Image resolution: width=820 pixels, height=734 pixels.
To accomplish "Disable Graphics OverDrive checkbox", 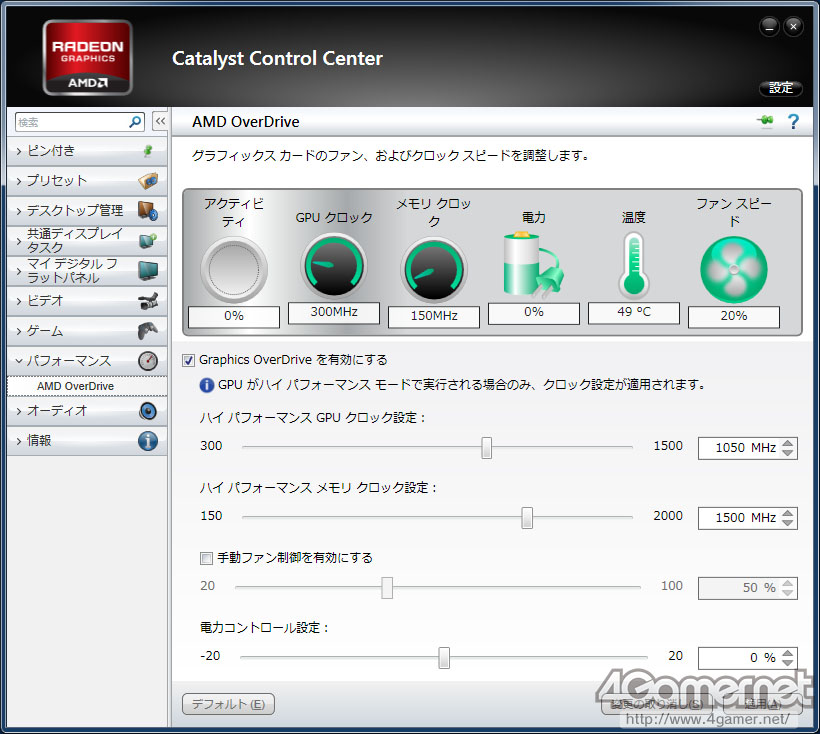I will coord(188,360).
